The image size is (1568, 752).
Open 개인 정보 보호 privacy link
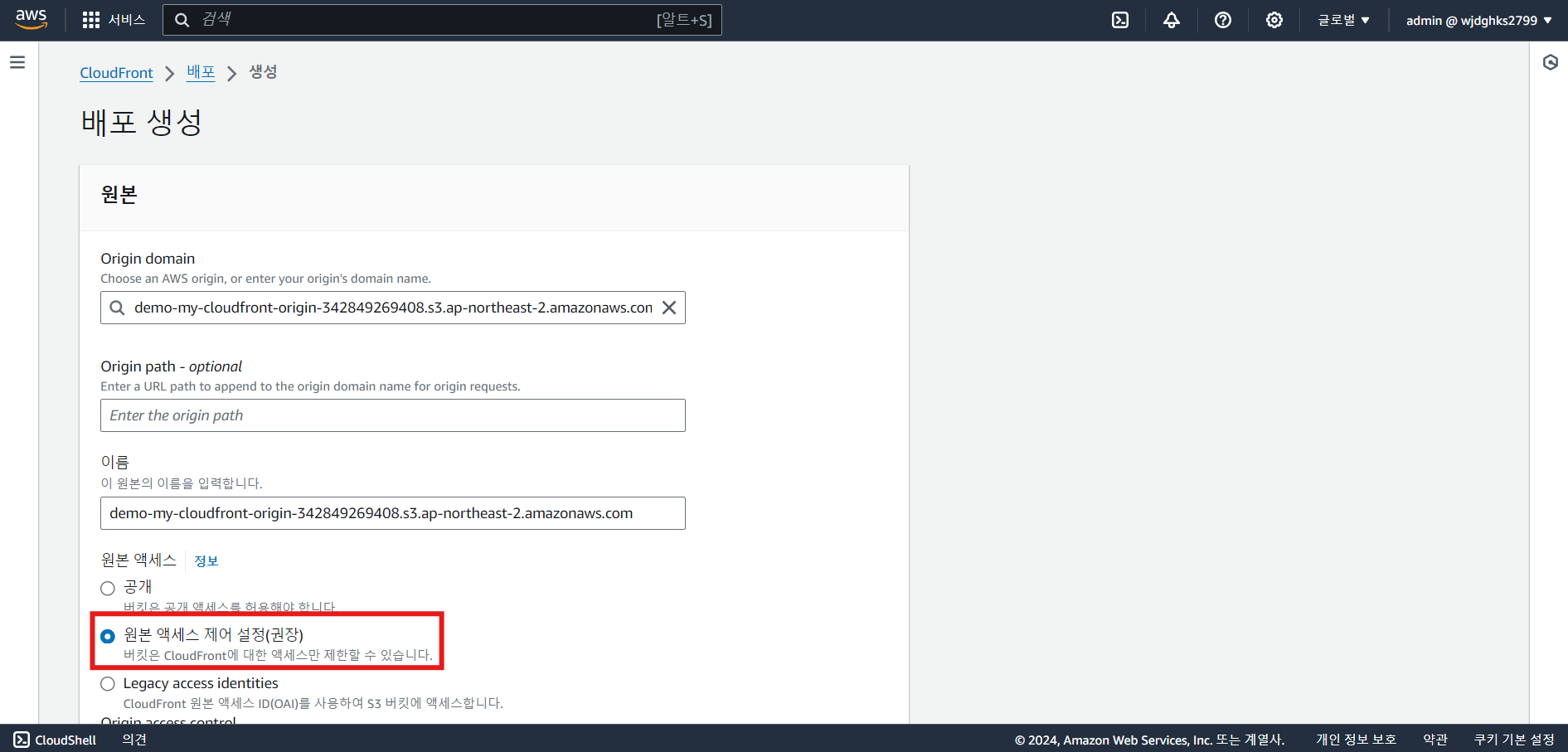pos(1356,740)
